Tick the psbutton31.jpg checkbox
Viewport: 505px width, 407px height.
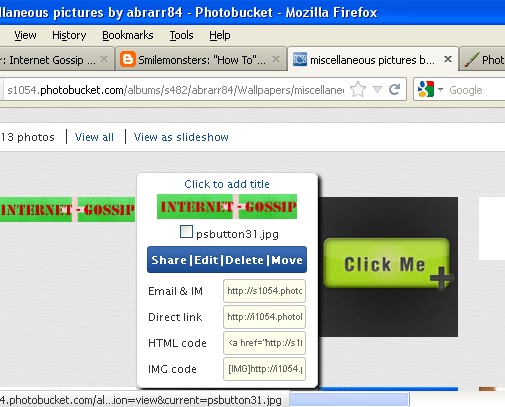[186, 231]
